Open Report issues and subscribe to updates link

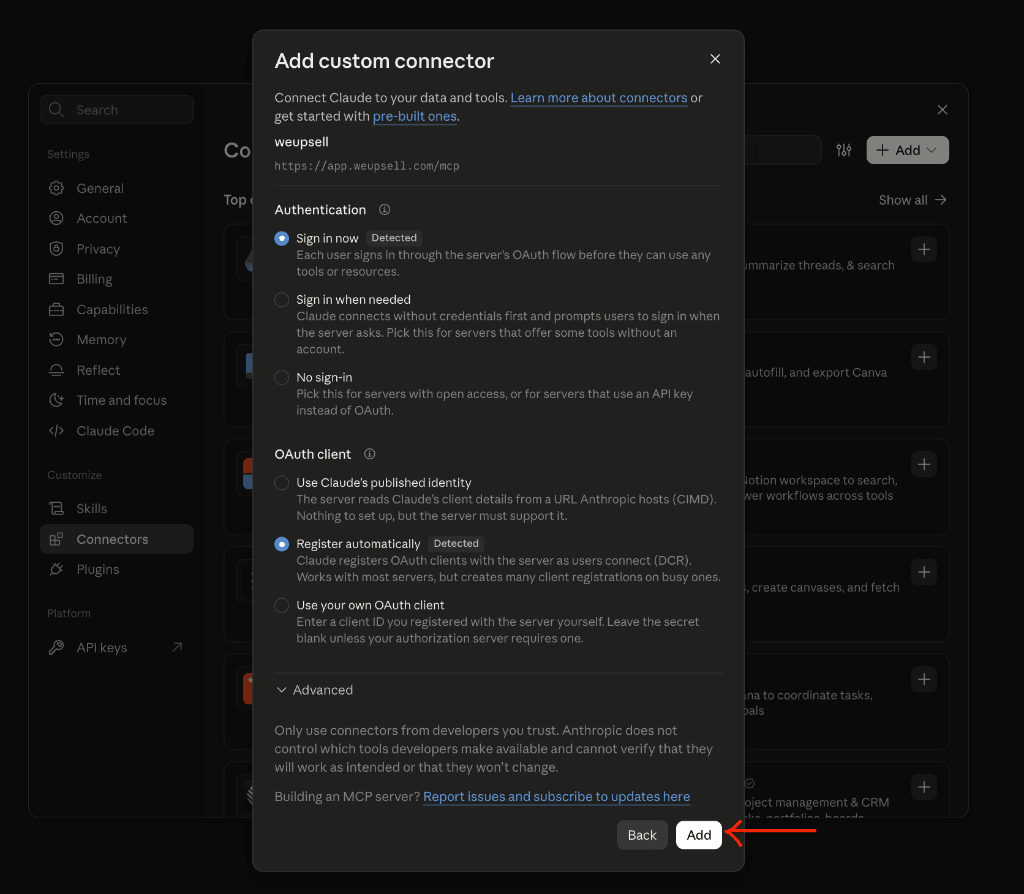[556, 797]
